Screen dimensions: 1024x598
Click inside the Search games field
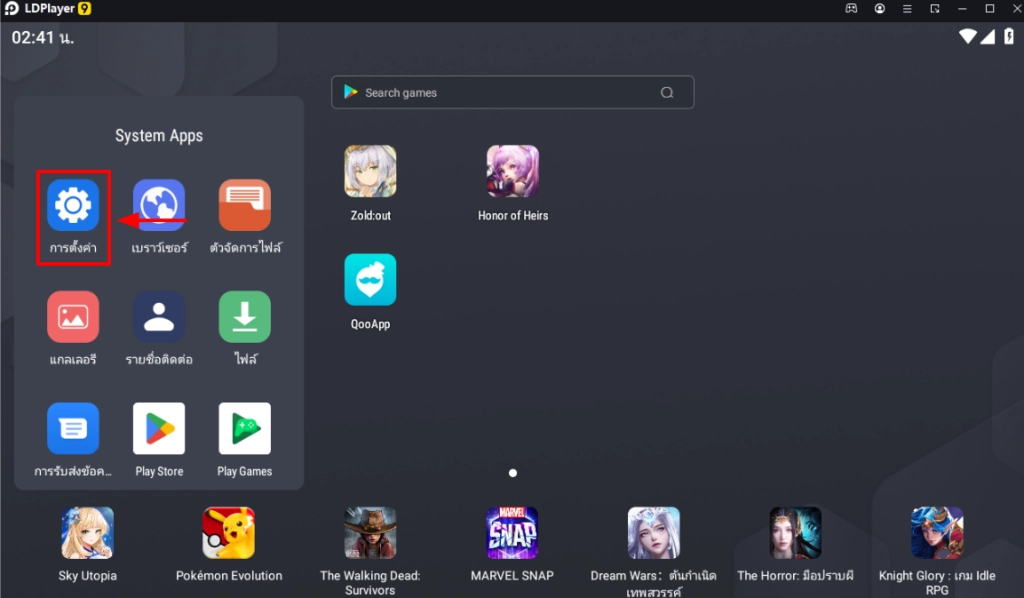coord(513,93)
